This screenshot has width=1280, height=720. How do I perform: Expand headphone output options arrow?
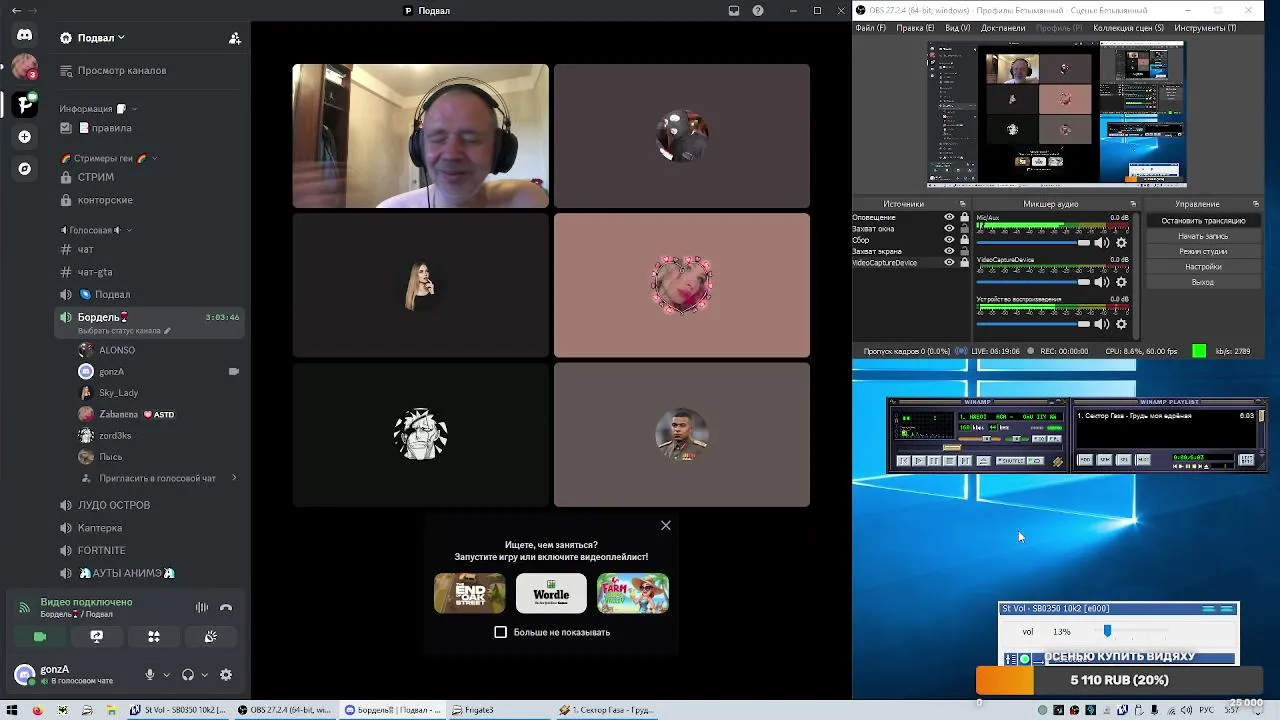click(204, 675)
